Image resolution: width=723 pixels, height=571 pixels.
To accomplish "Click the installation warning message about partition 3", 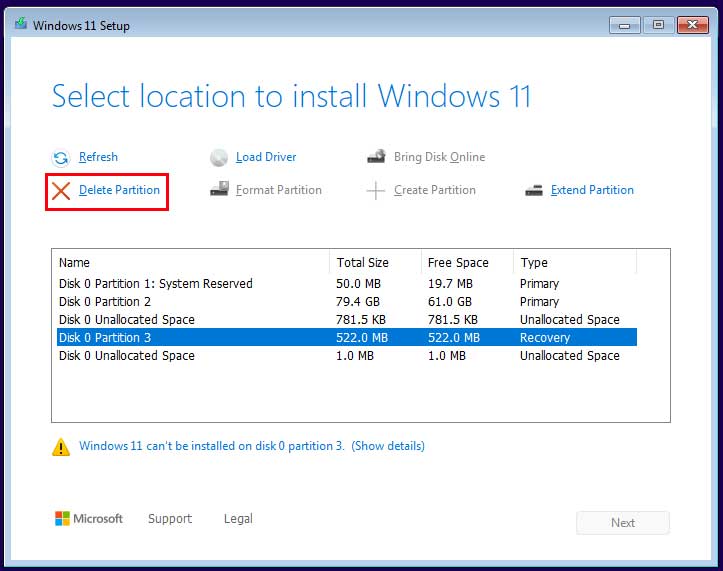I will tap(212, 446).
